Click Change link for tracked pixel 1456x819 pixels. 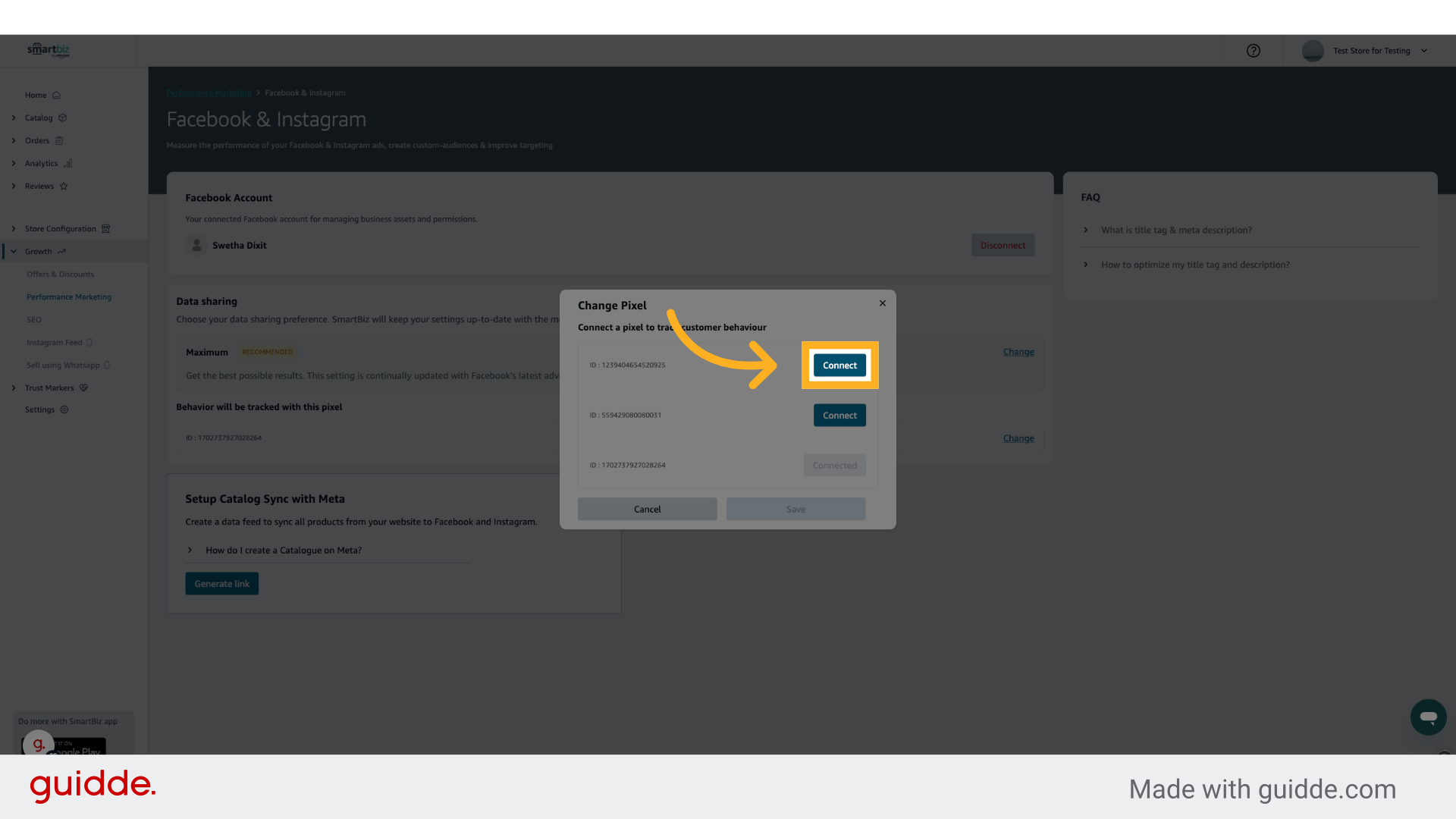pyautogui.click(x=1018, y=438)
